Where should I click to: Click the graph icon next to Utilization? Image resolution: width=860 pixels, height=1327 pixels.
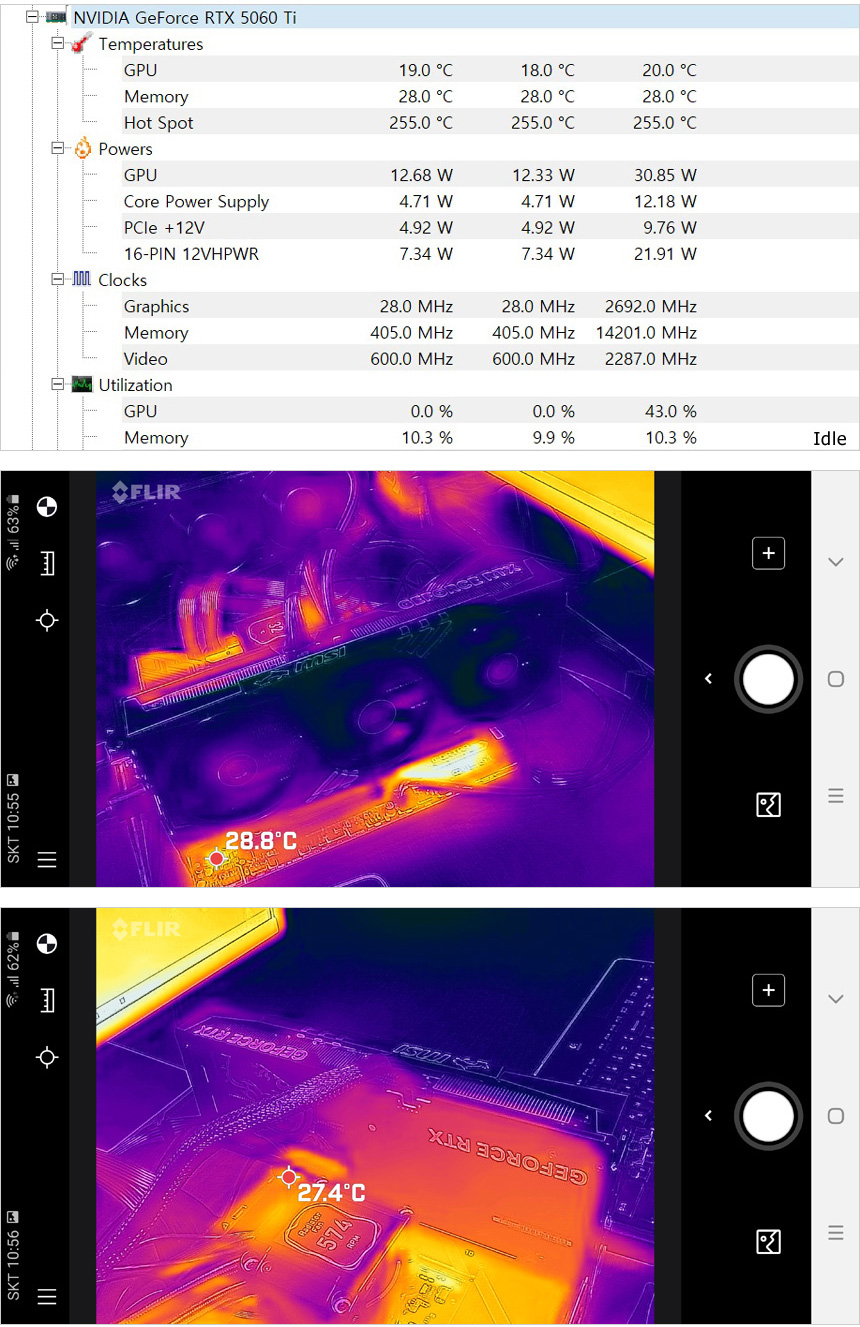[82, 385]
